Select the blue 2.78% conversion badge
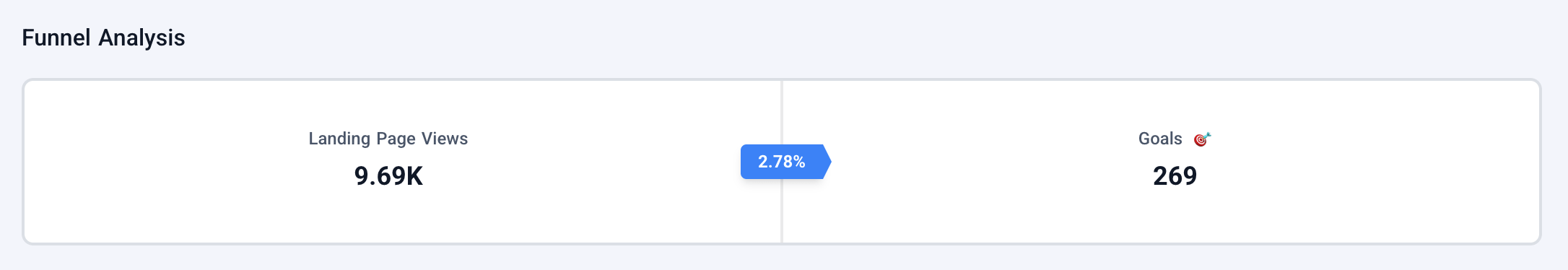The width and height of the screenshot is (1568, 270). (785, 162)
